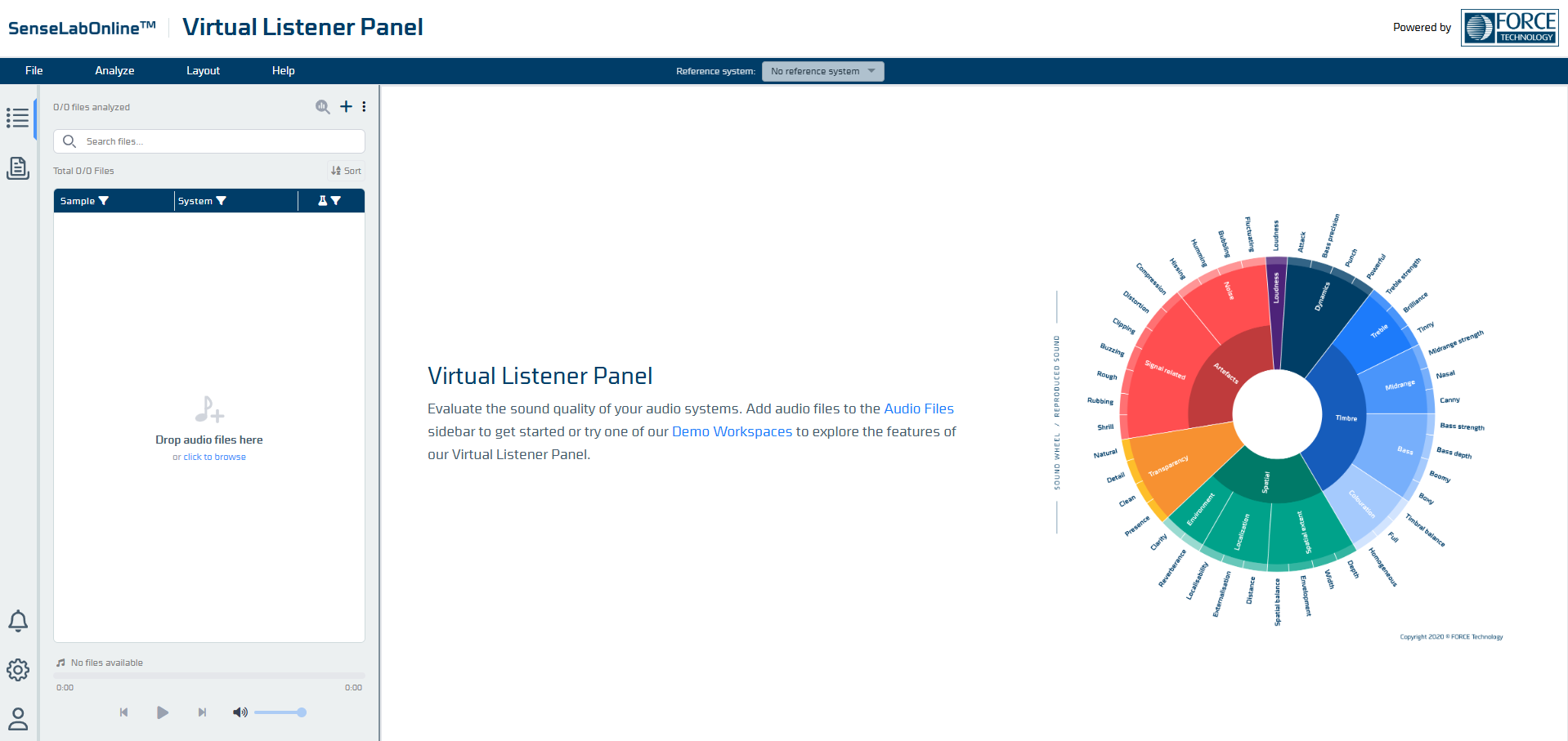Follow the Demo Workspaces link
This screenshot has height=741, width=1568.
[x=732, y=431]
